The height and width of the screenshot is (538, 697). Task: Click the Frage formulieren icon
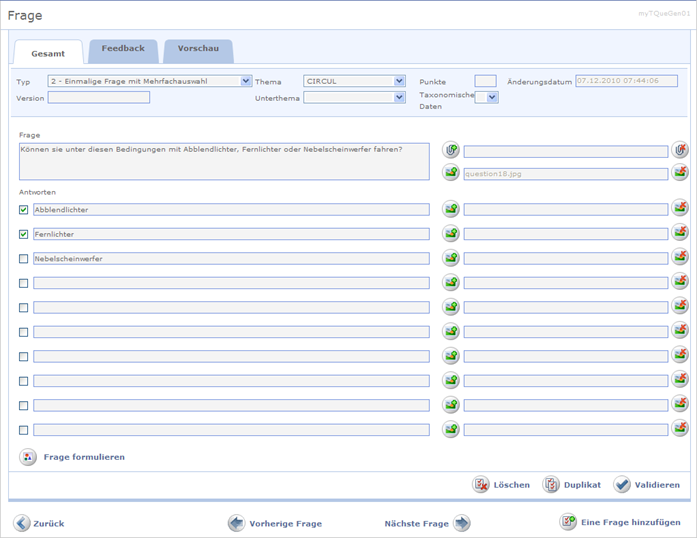point(27,457)
